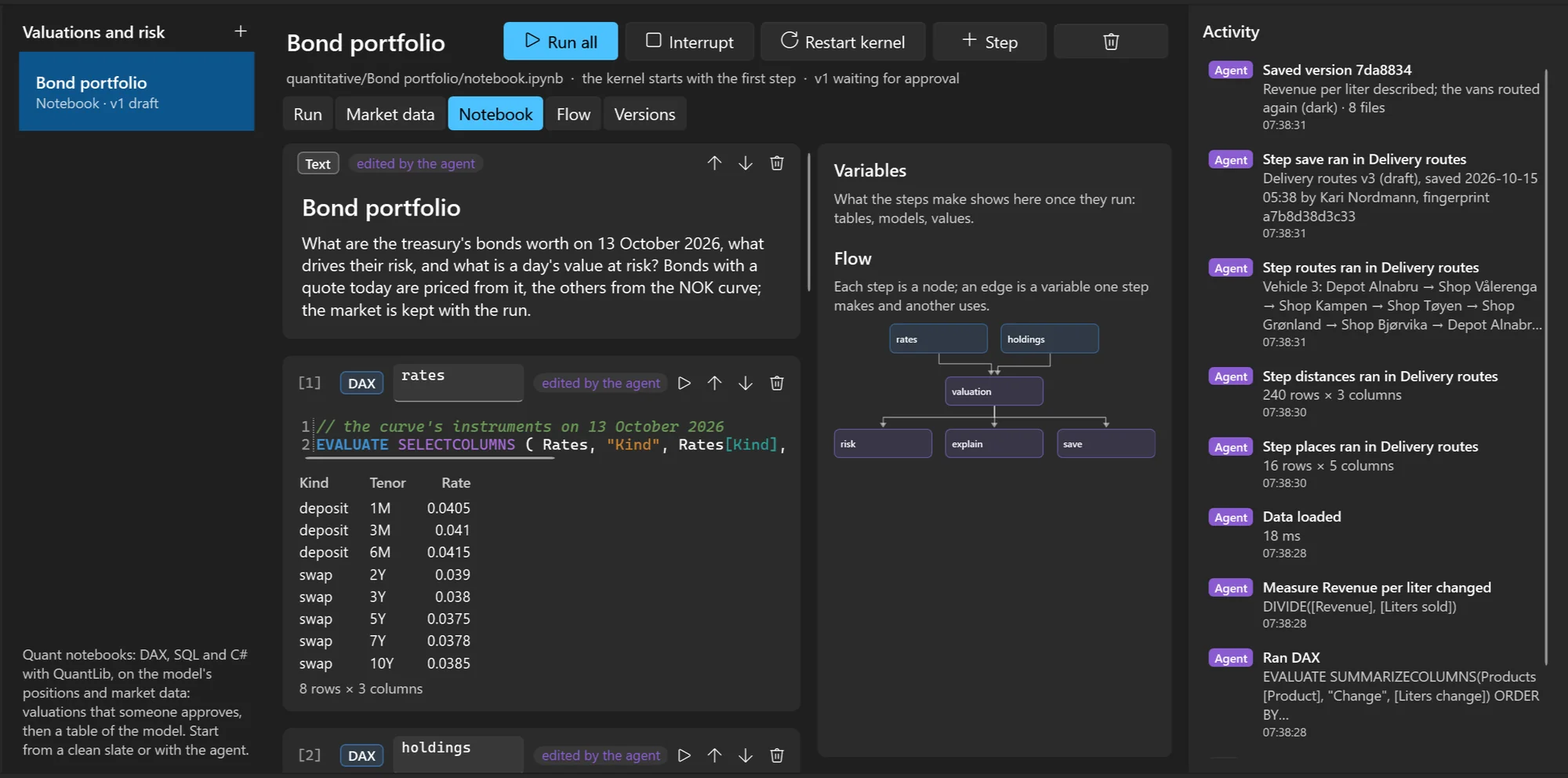
Task: Click the Text cell type badge
Action: (318, 163)
